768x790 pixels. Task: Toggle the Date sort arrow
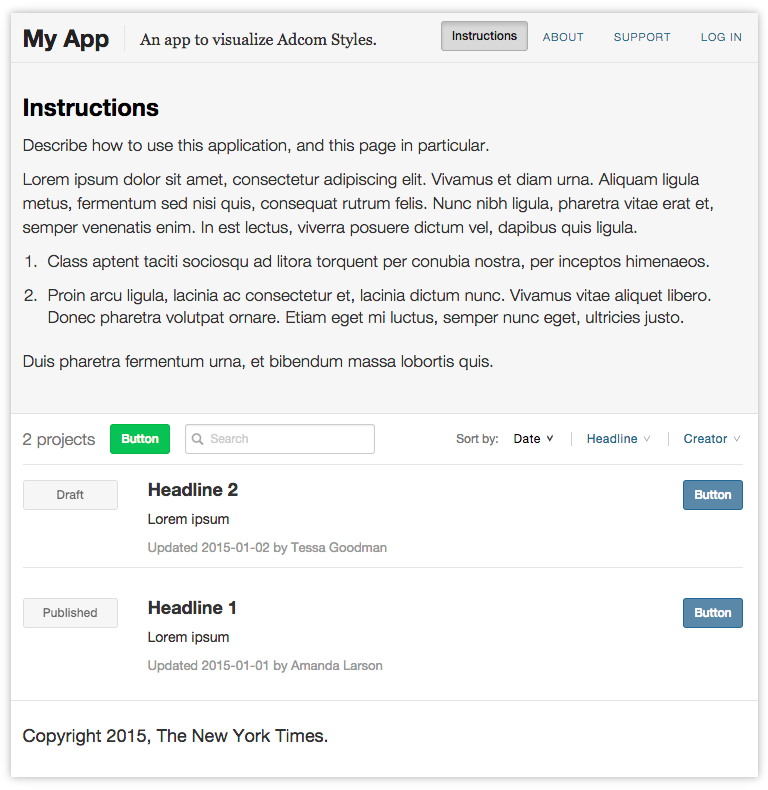[x=550, y=438]
